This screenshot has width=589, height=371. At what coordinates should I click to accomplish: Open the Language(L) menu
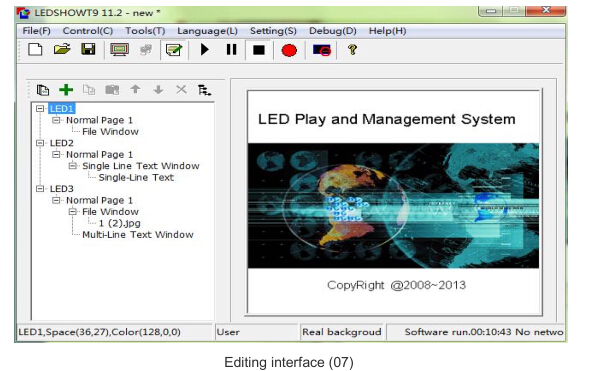207,31
